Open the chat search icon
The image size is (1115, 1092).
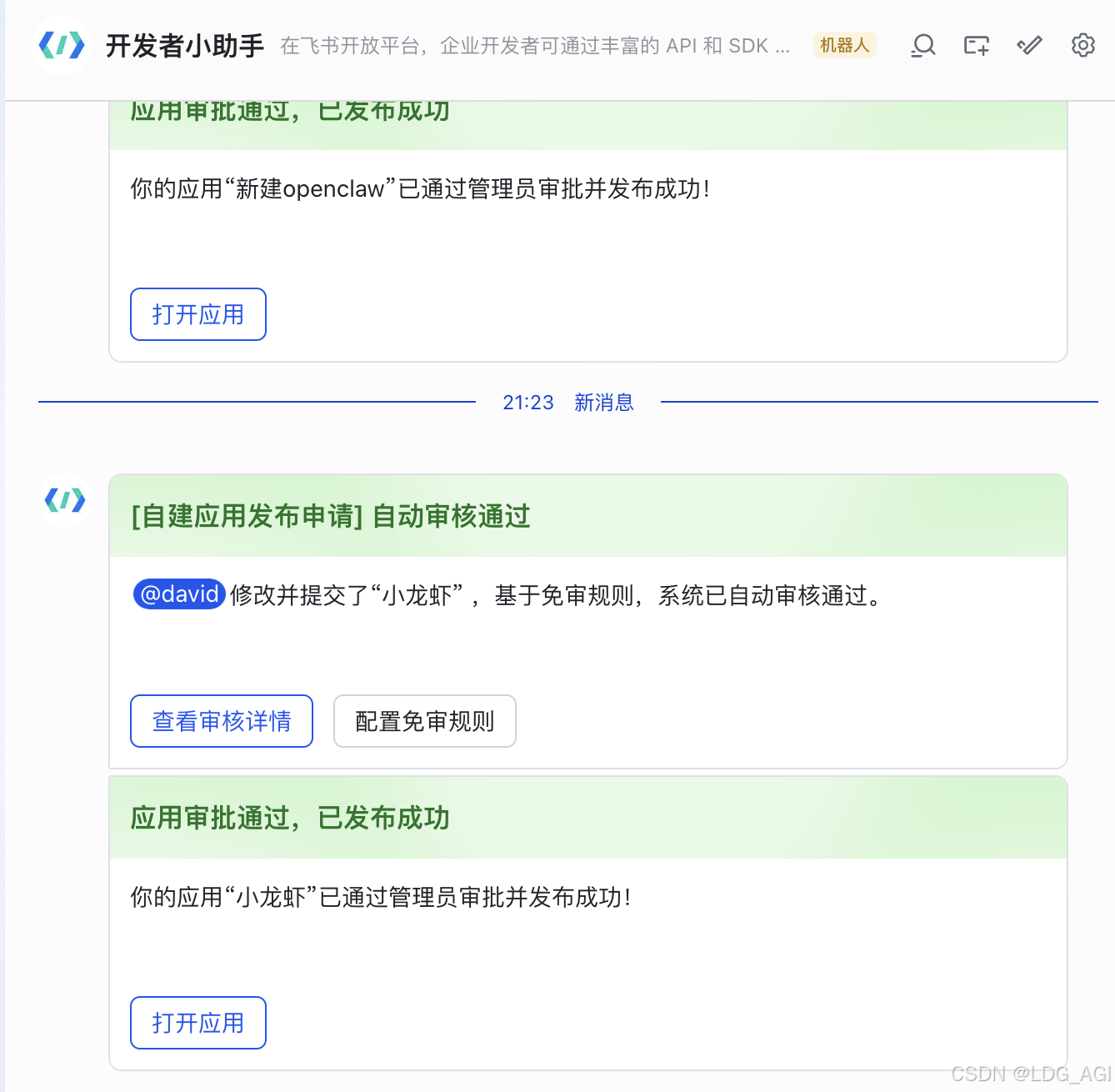(922, 46)
